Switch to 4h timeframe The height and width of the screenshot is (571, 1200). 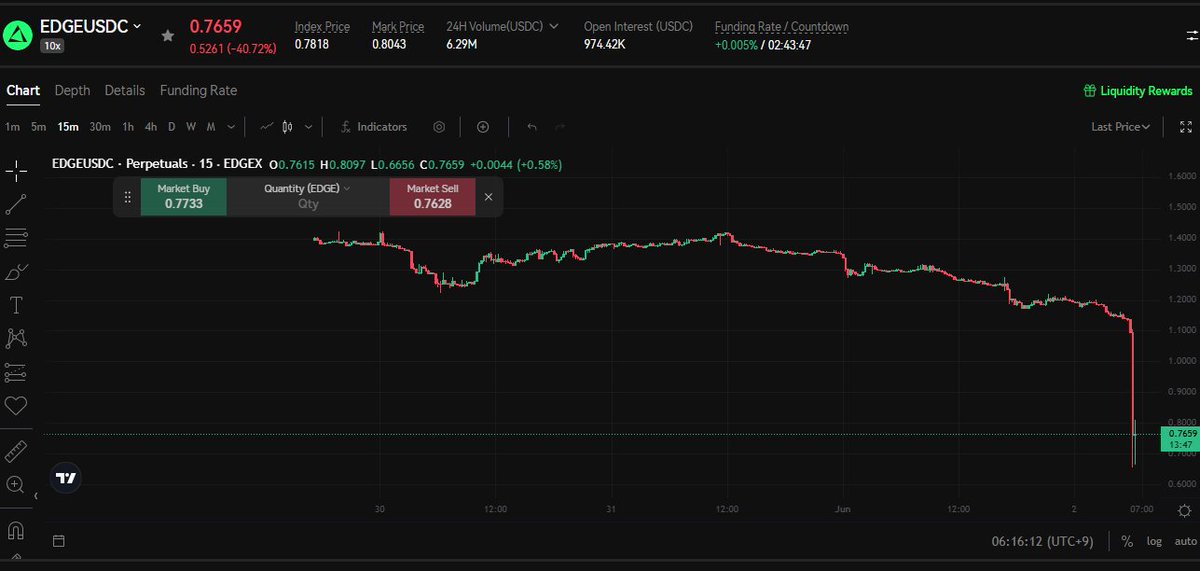tap(150, 127)
